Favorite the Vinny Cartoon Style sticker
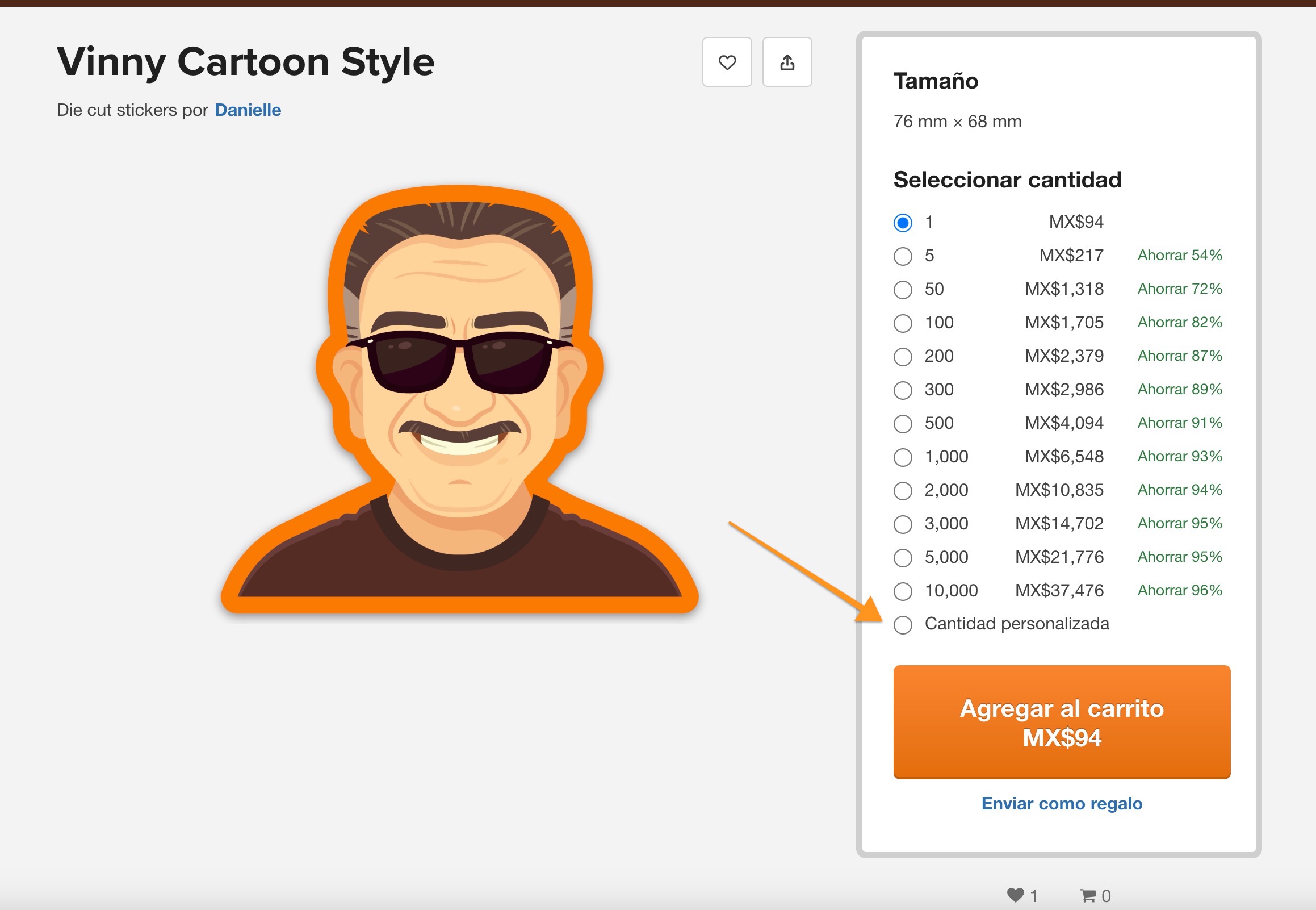Viewport: 1316px width, 910px height. coord(726,62)
